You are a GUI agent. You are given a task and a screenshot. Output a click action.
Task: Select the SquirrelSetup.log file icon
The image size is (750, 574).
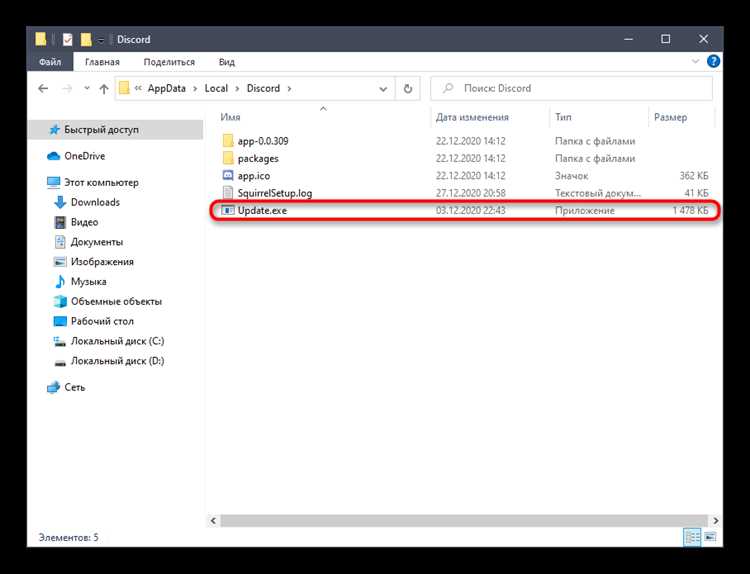pos(228,193)
